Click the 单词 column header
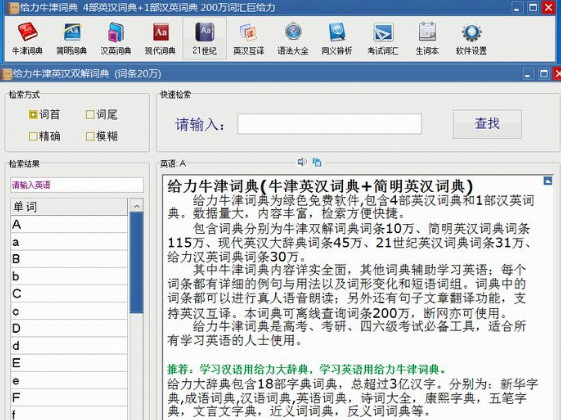Viewport: 561px width, 420px height. pyautogui.click(x=69, y=207)
